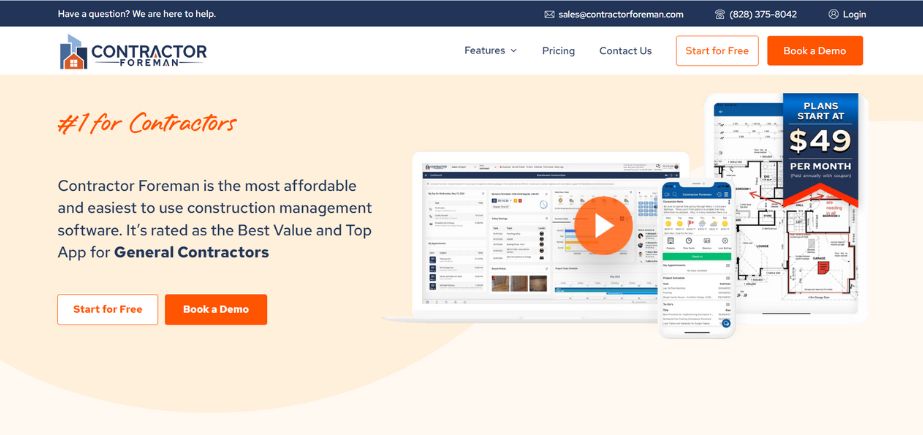The image size is (923, 435).
Task: Click the phone app mockup image
Action: click(x=697, y=257)
